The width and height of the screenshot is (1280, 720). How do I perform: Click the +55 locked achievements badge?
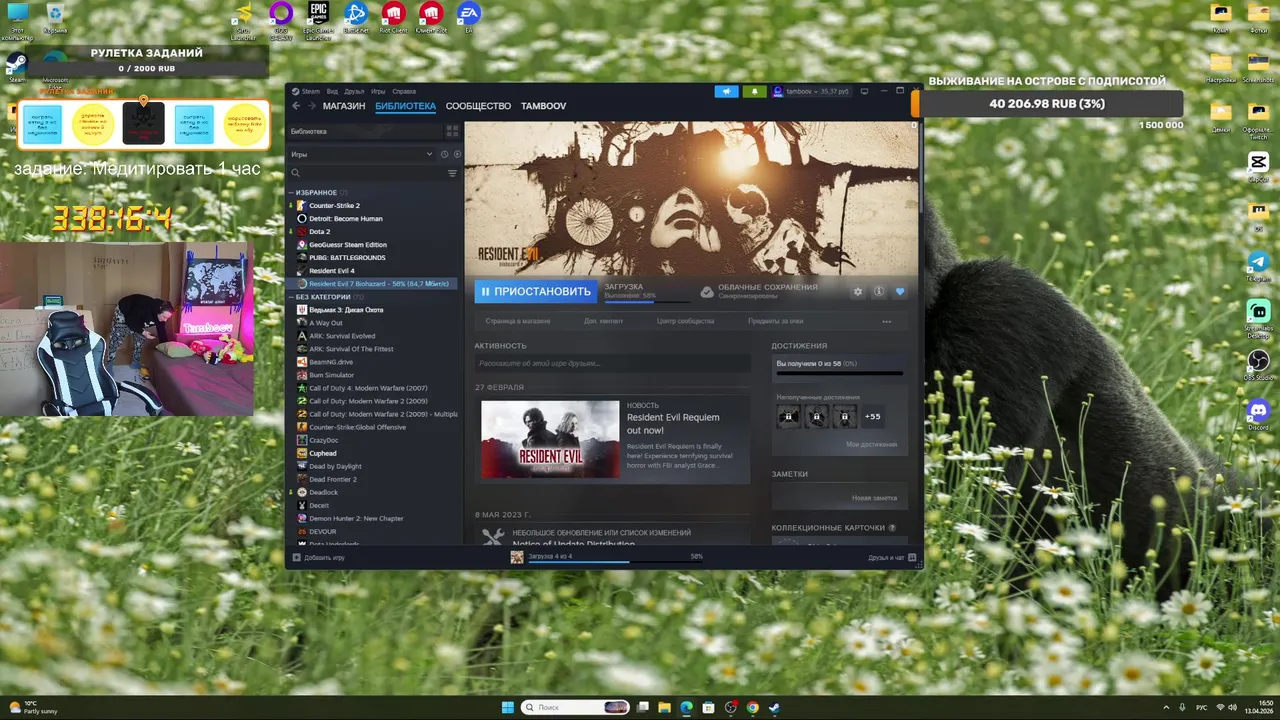(x=872, y=416)
